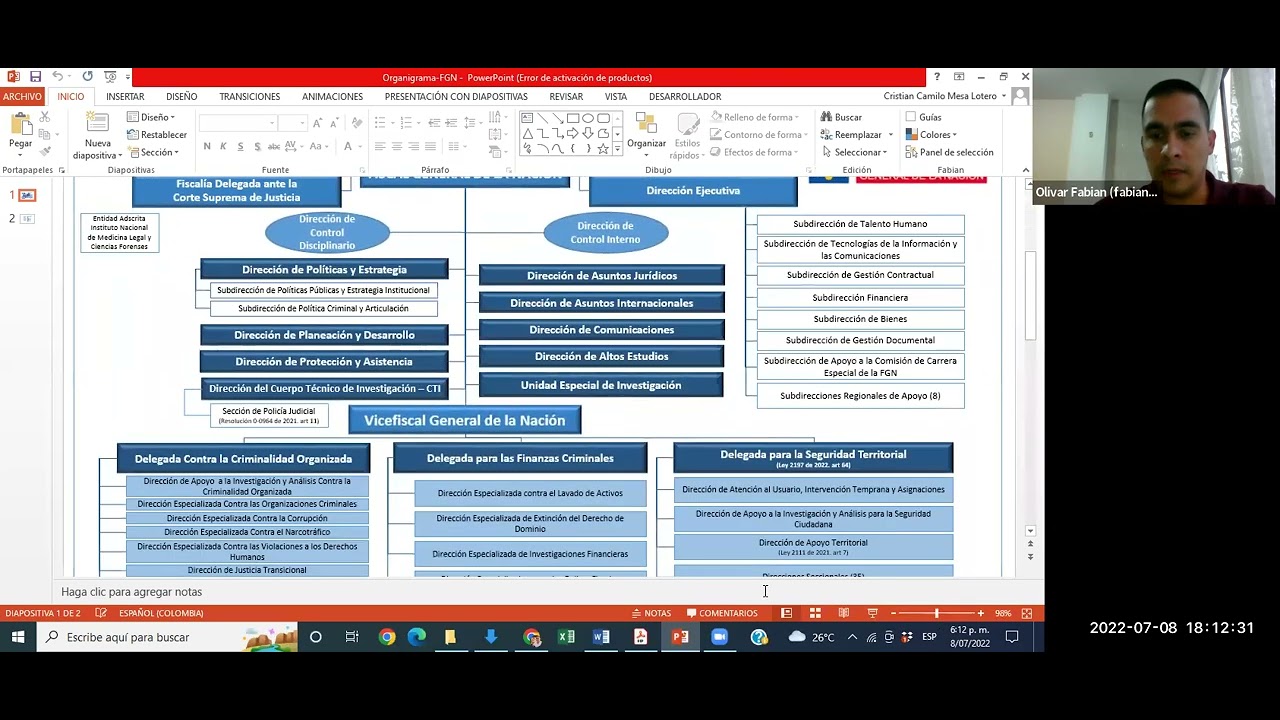
Task: Open the Colores dropdown
Action: coord(932,134)
